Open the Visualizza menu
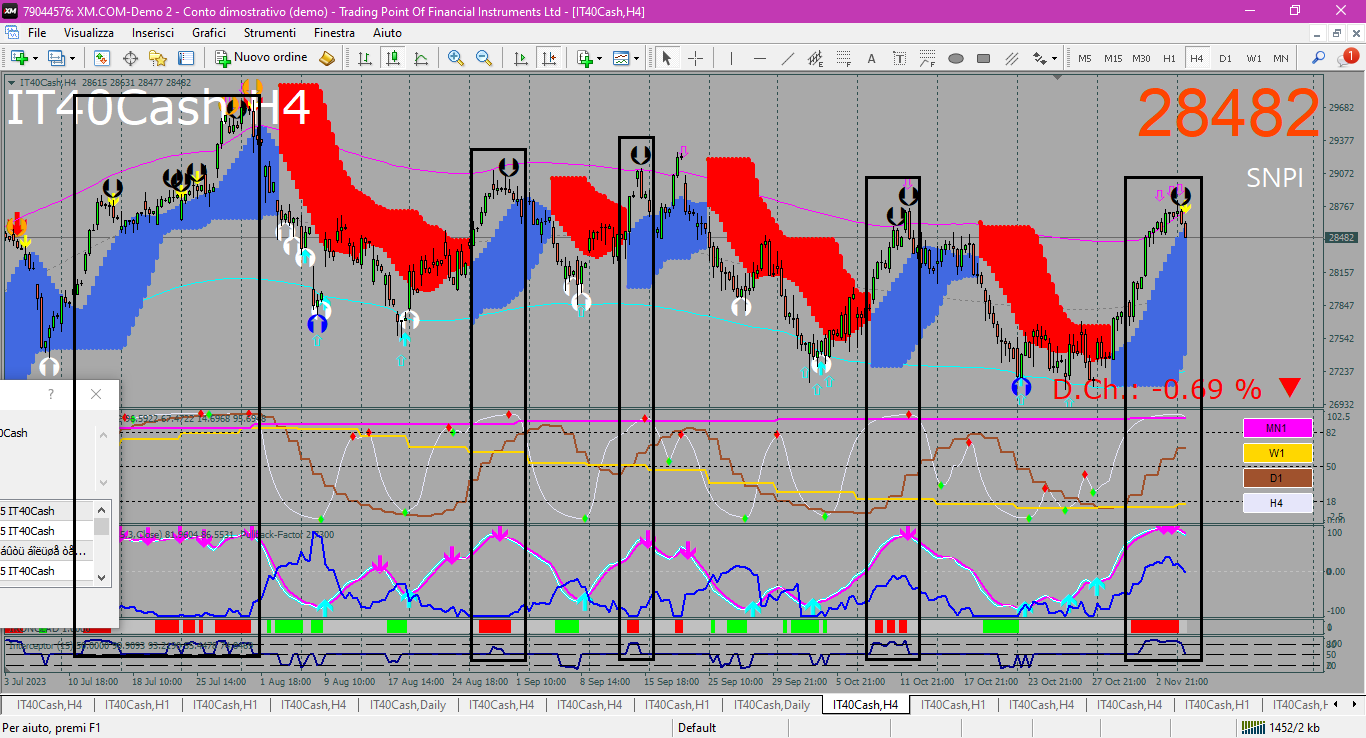Screen dimensions: 1366x738 (x=89, y=32)
